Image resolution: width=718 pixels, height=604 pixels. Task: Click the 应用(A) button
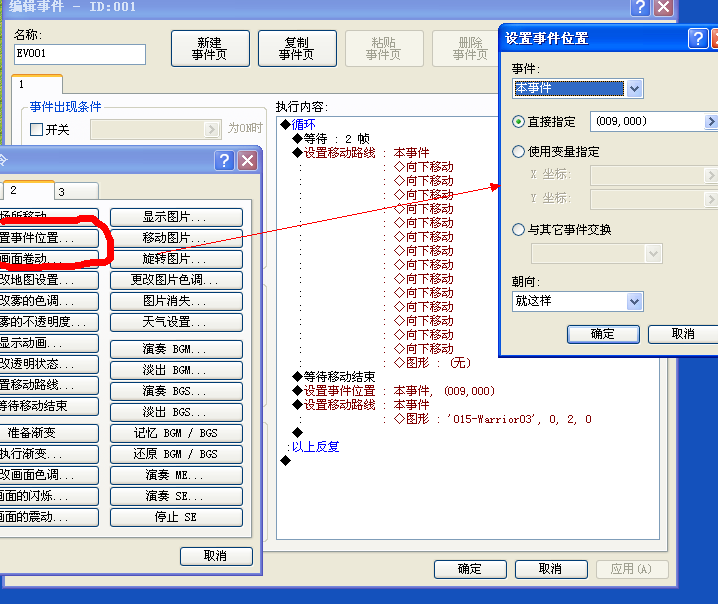coord(632,569)
